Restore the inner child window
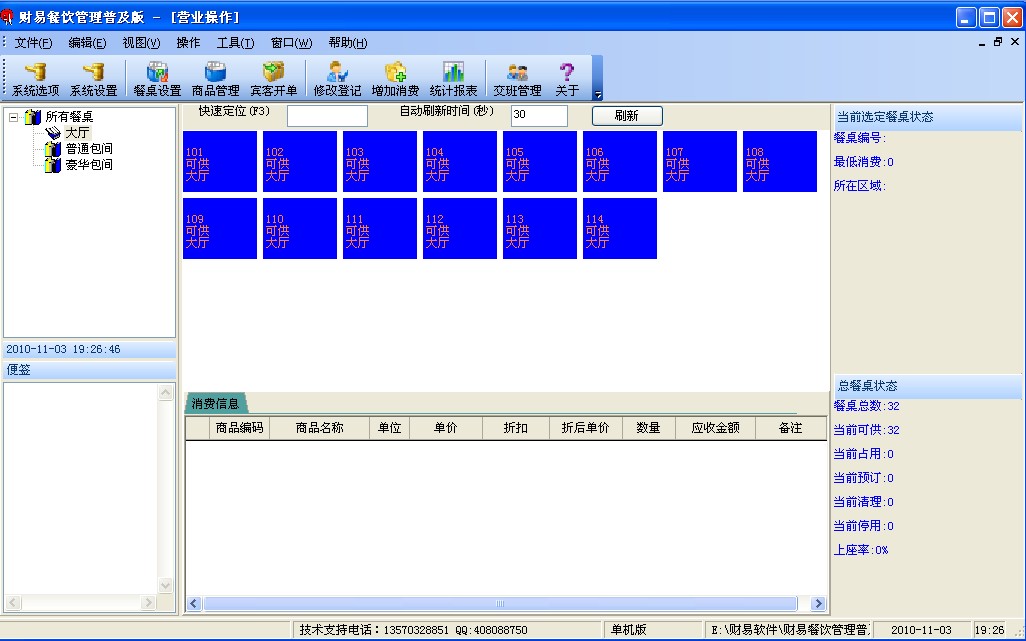Viewport: 1026px width, 641px height. click(998, 42)
